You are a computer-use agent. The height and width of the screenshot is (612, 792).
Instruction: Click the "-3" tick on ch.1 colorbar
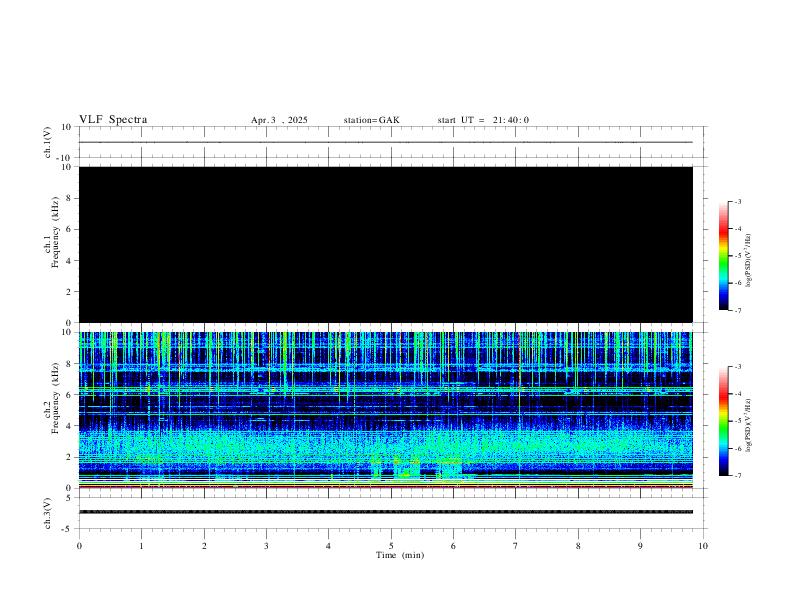[737, 201]
